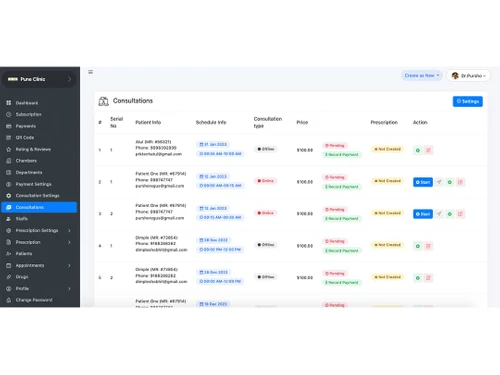This screenshot has height=375, width=500.
Task: Click Record Payment in row 2
Action: pyautogui.click(x=342, y=187)
